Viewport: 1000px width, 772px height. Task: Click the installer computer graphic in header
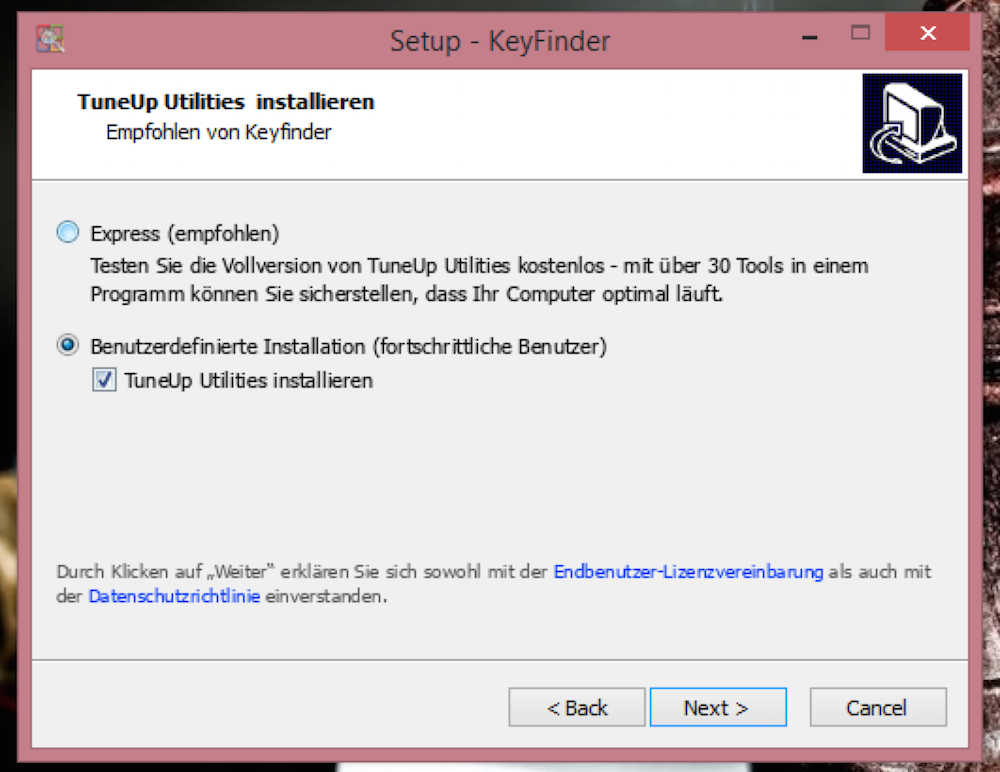pyautogui.click(x=912, y=123)
